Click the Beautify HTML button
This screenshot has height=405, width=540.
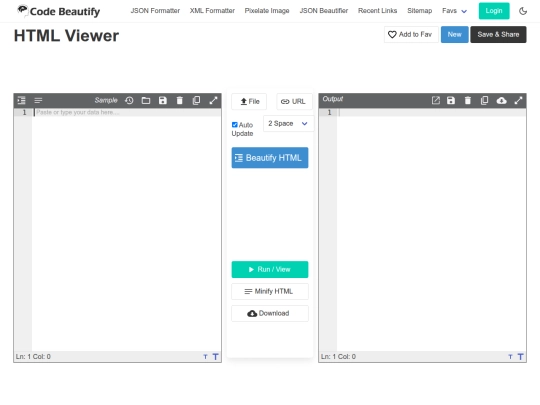tap(270, 158)
